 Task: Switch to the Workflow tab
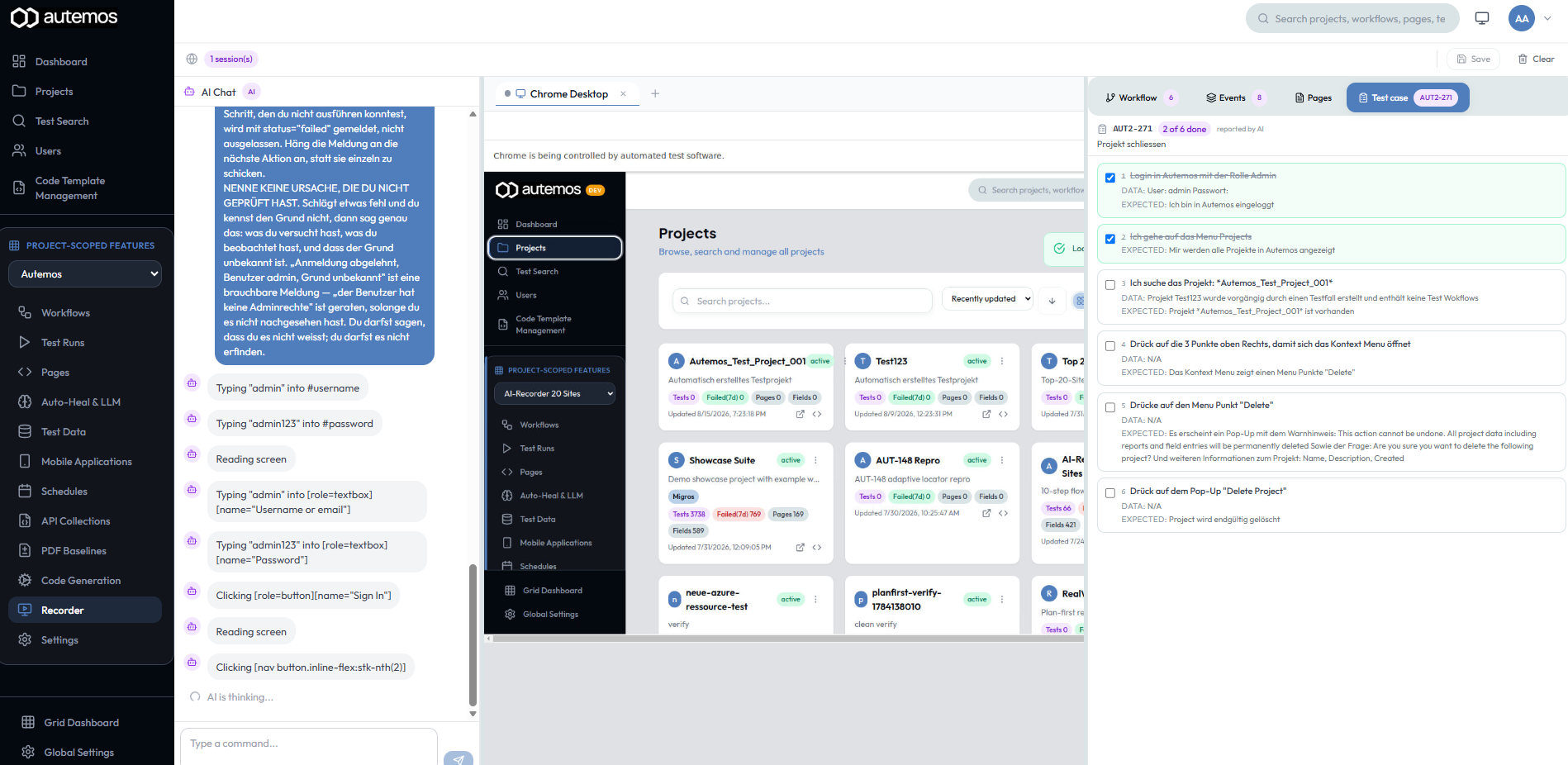(1141, 97)
